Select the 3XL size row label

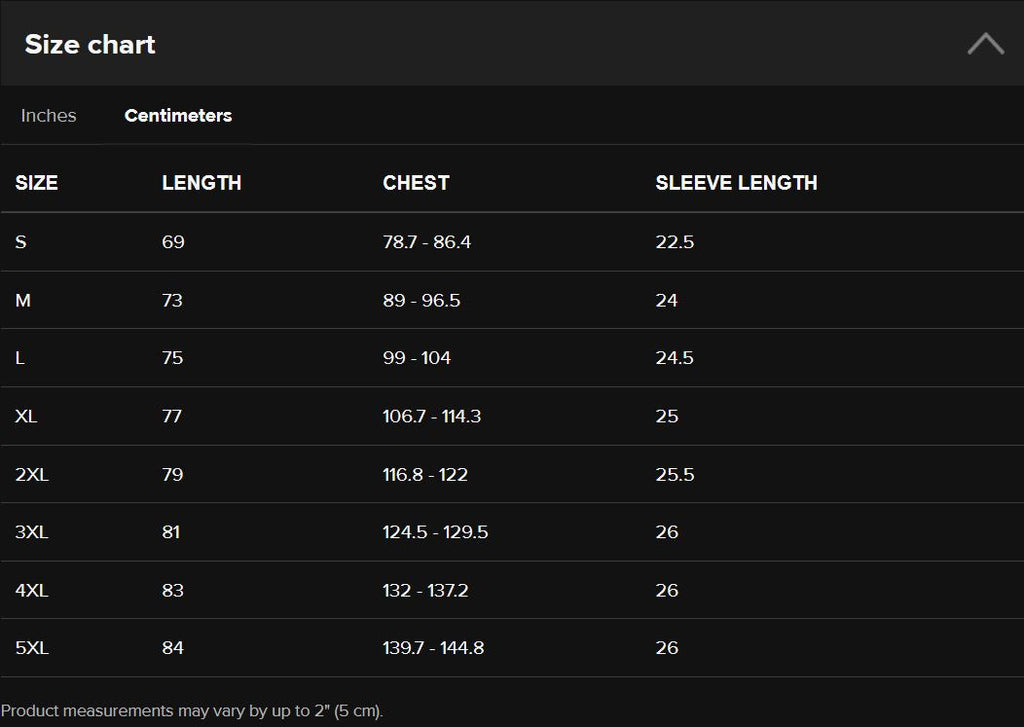click(x=32, y=532)
